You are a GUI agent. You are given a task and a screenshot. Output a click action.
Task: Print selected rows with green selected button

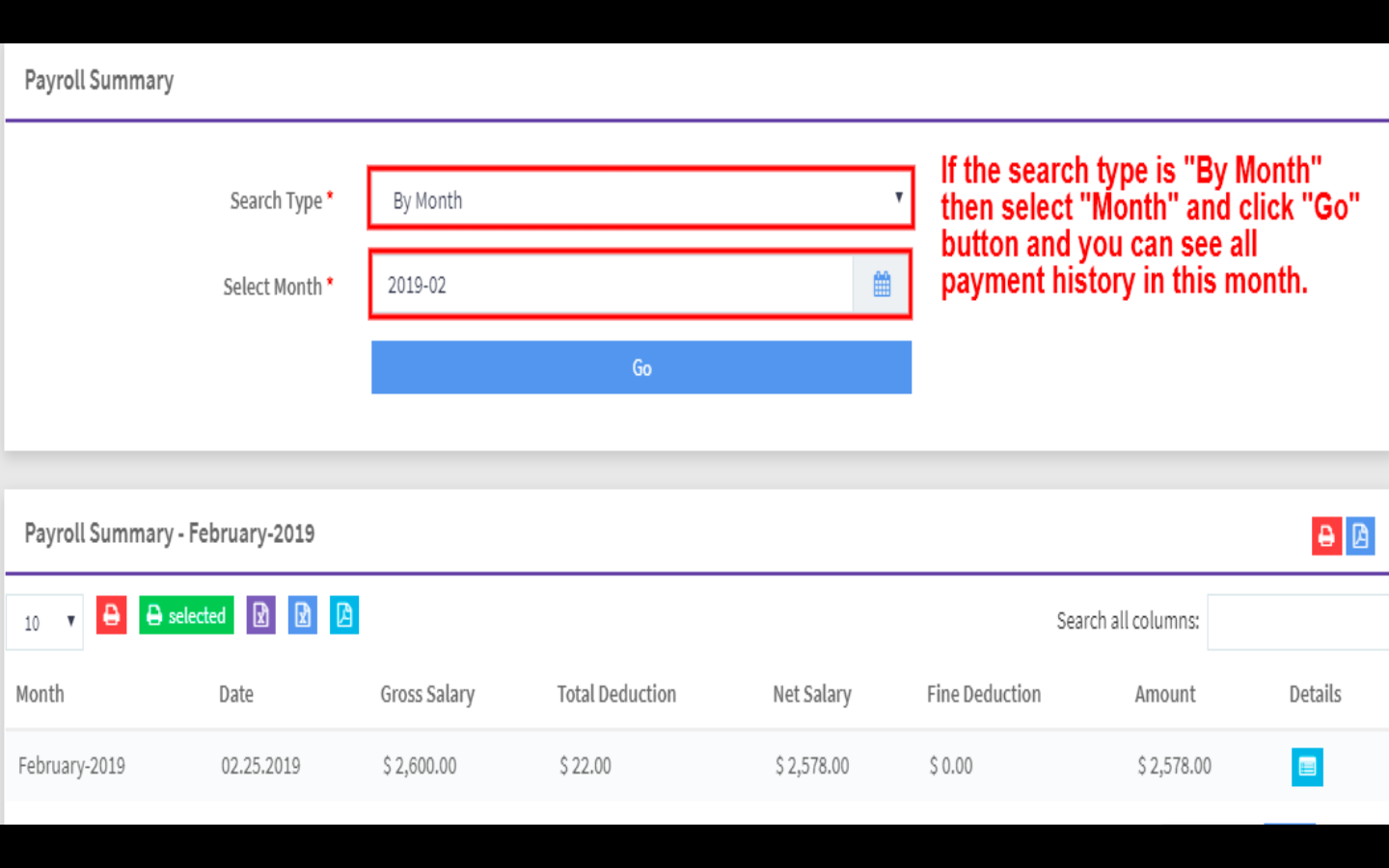coord(186,615)
